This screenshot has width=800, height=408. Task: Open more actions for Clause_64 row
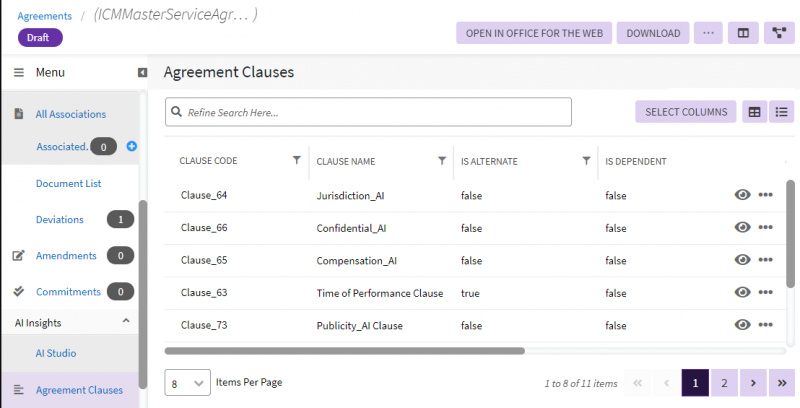(x=766, y=195)
